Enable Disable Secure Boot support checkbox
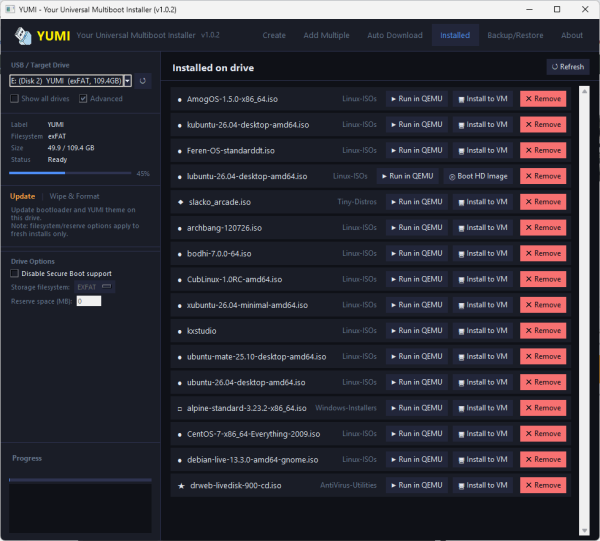The width and height of the screenshot is (600, 541). [15, 273]
